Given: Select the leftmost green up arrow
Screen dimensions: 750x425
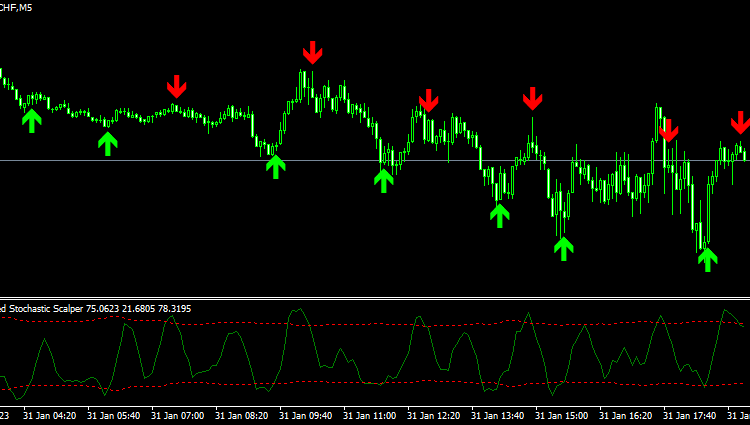Looking at the screenshot, I should click(32, 121).
